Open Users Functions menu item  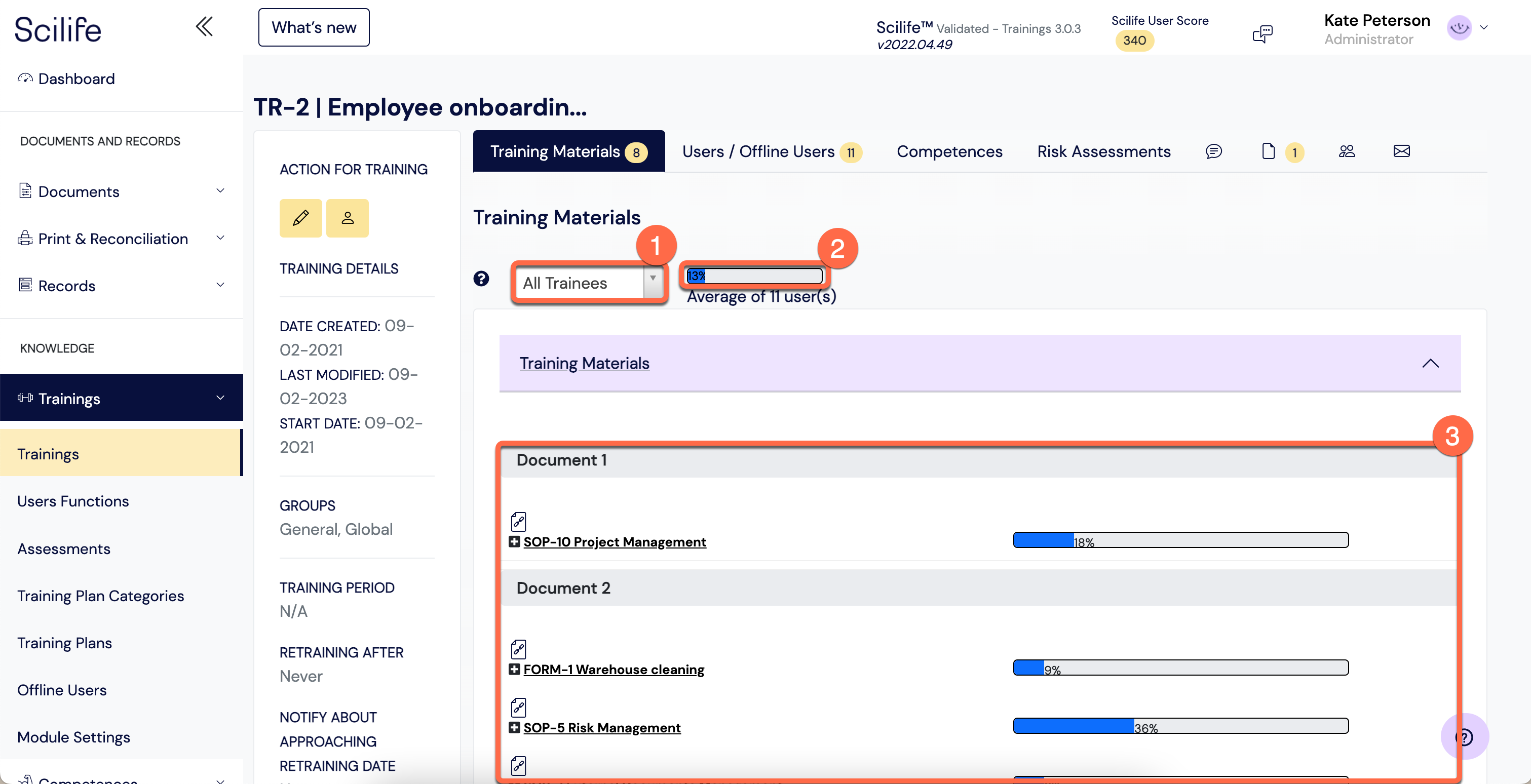pyautogui.click(x=72, y=501)
